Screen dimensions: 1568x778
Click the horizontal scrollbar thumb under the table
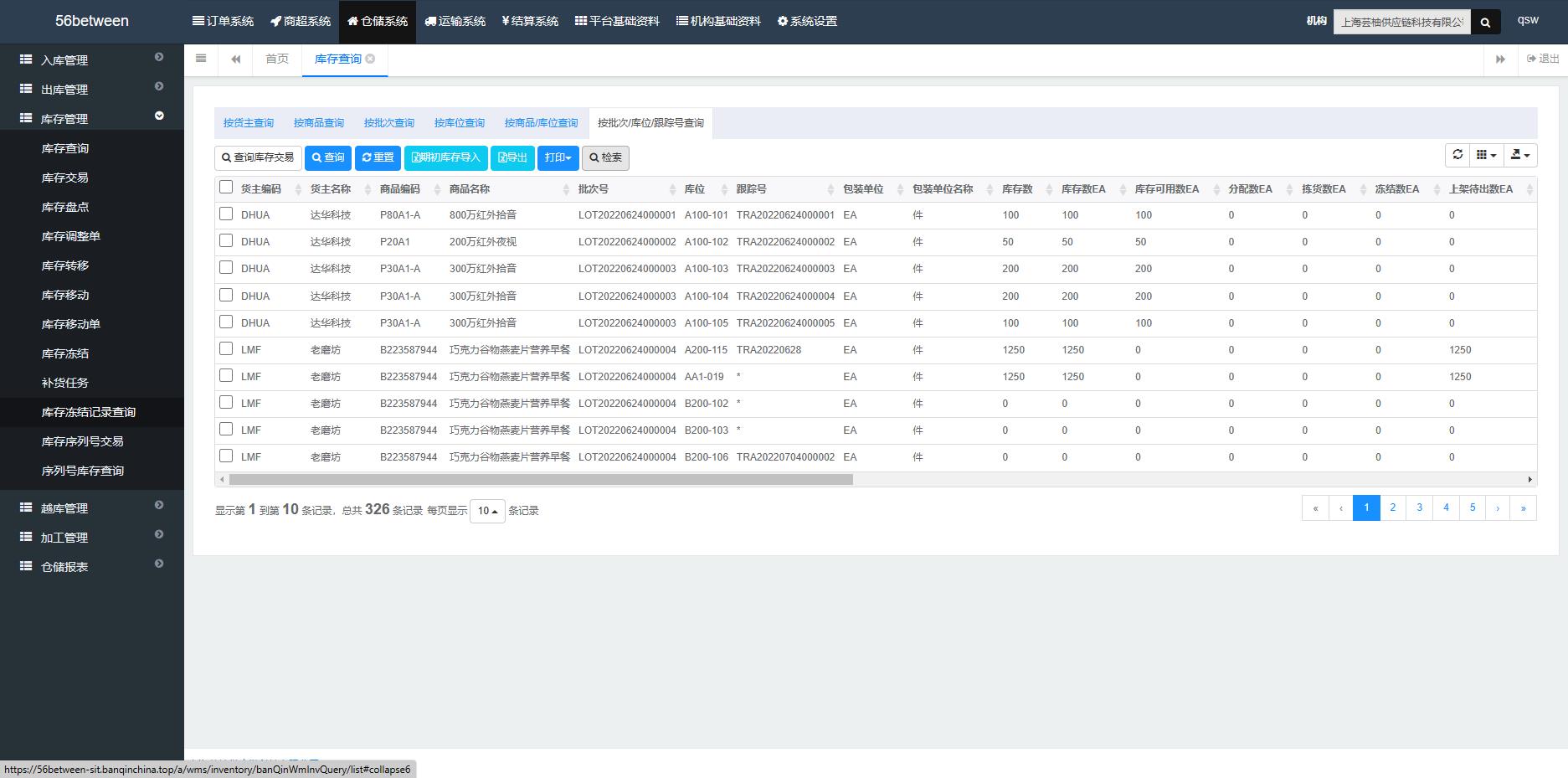(541, 480)
